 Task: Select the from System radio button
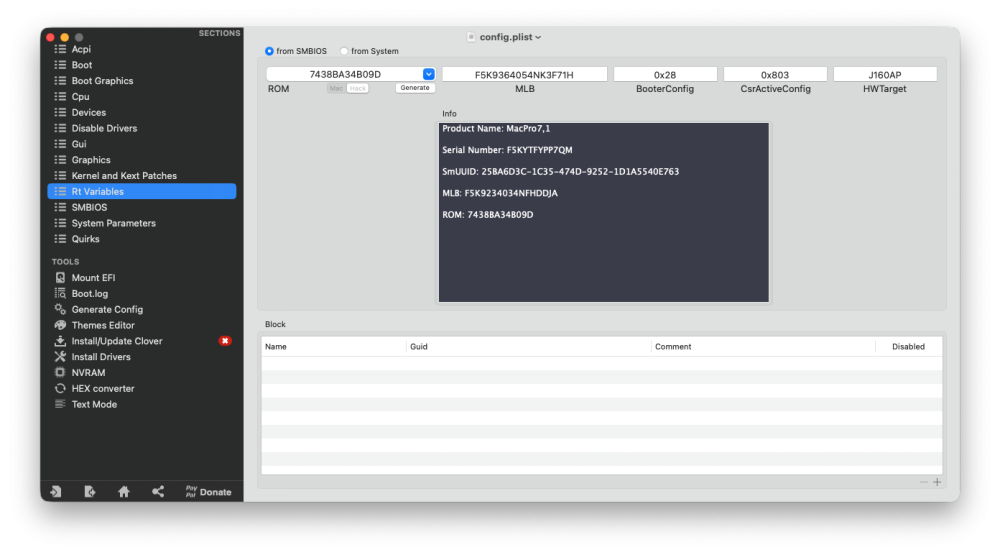(x=344, y=51)
